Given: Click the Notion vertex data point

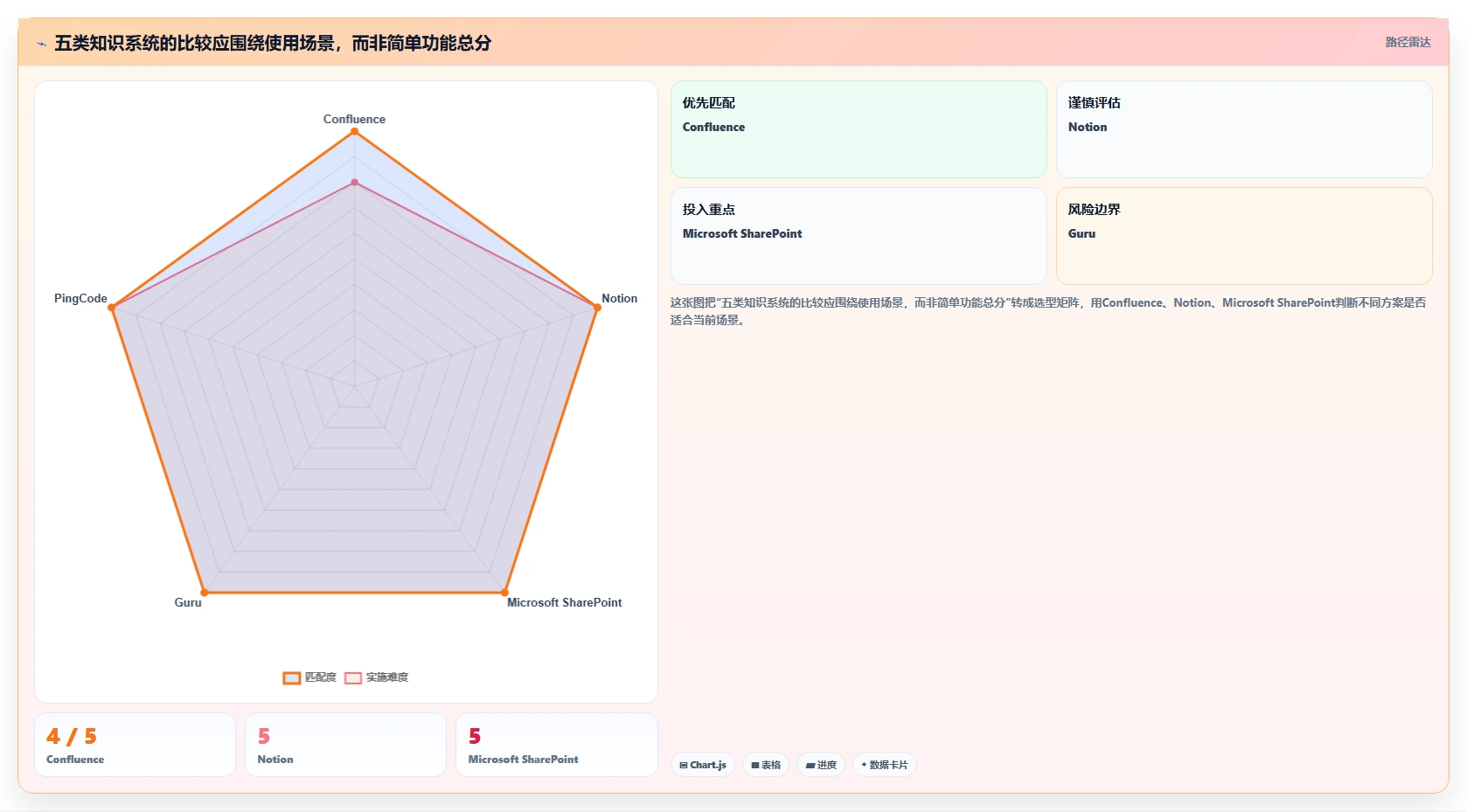Looking at the screenshot, I should 597,308.
